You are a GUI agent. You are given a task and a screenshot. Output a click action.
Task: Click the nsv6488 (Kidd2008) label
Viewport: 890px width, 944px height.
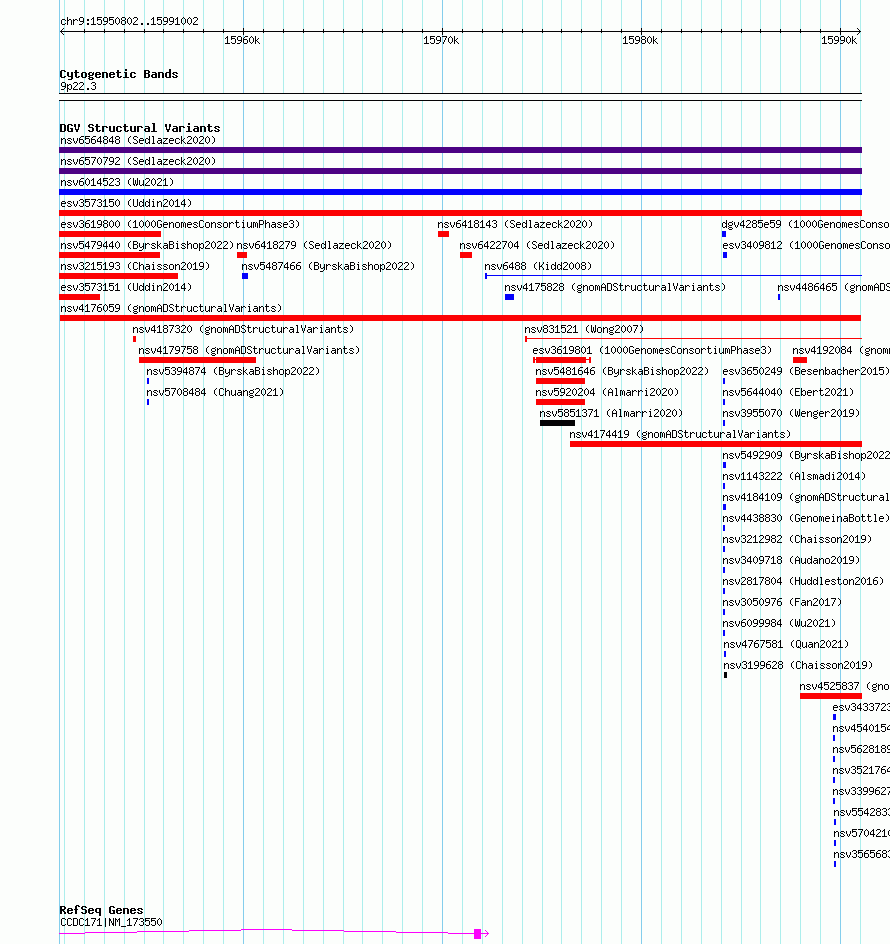(x=538, y=267)
